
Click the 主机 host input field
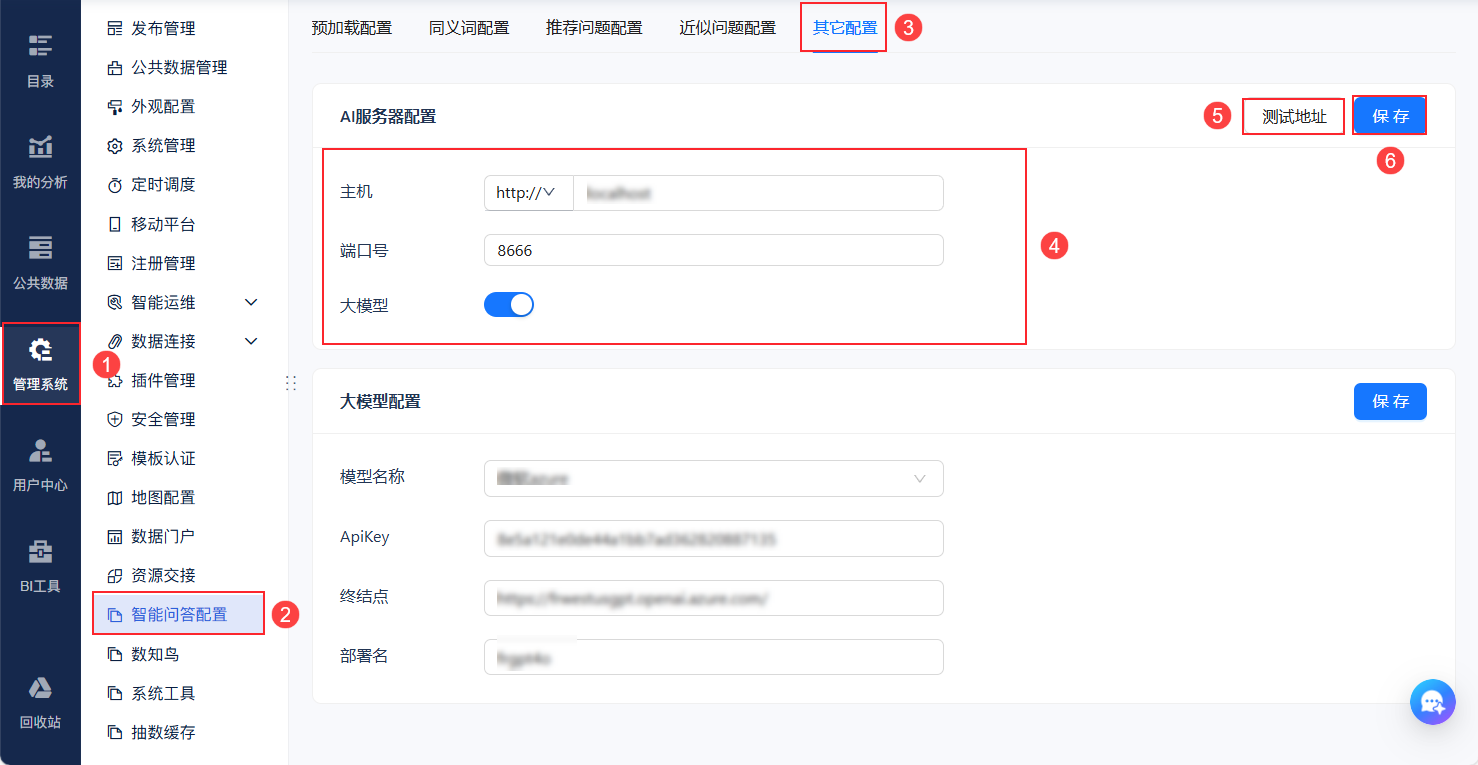click(758, 193)
